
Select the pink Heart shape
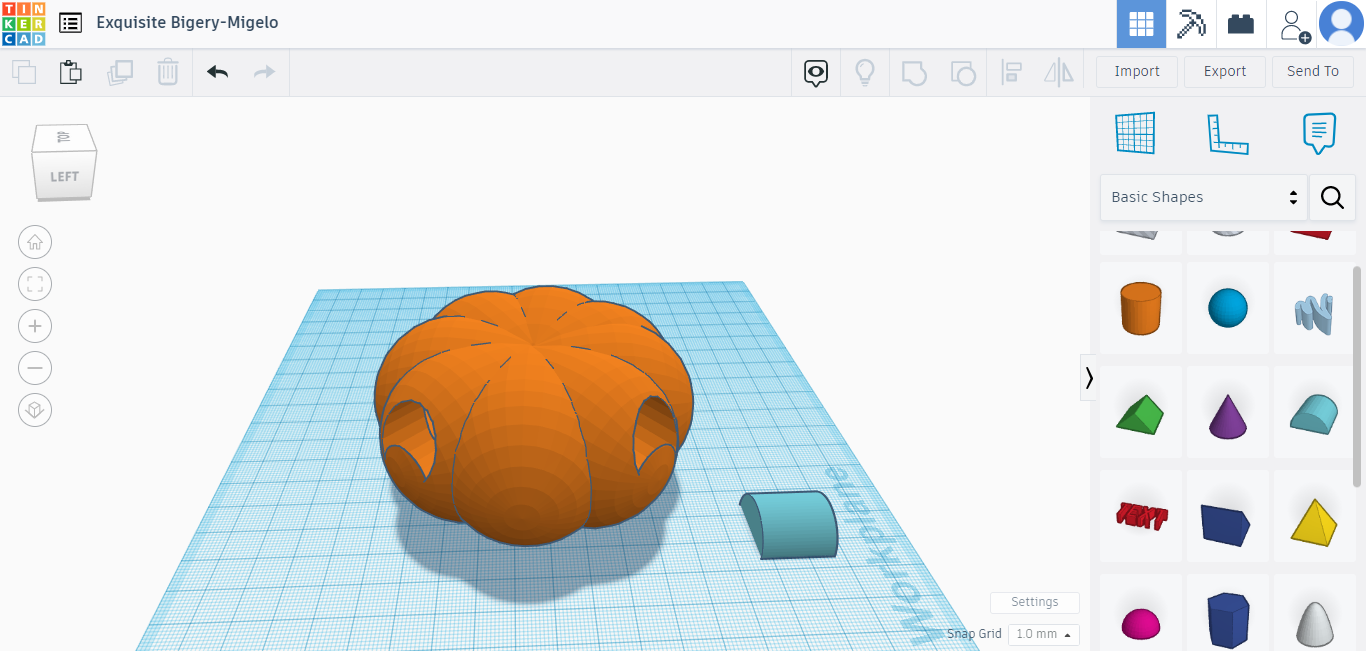1140,620
